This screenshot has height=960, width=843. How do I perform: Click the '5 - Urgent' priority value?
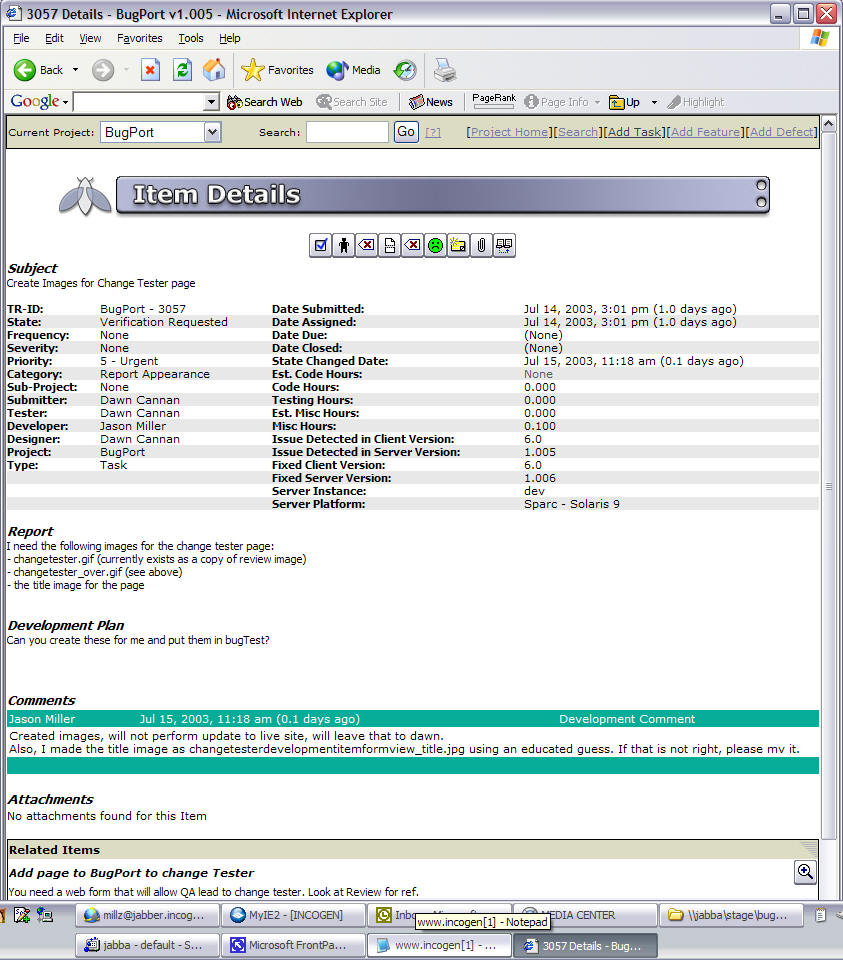pyautogui.click(x=129, y=361)
